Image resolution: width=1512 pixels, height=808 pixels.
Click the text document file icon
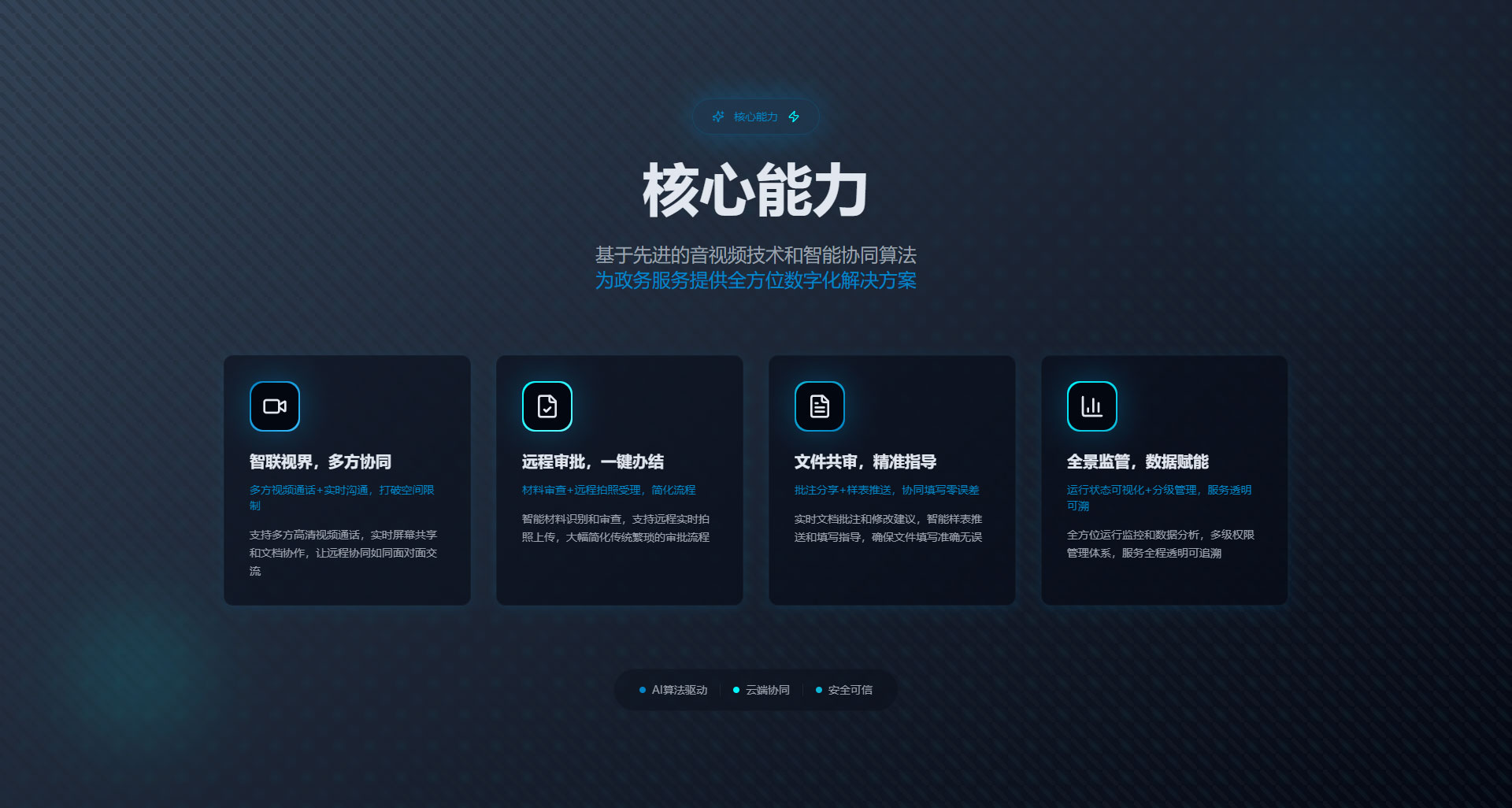819,406
